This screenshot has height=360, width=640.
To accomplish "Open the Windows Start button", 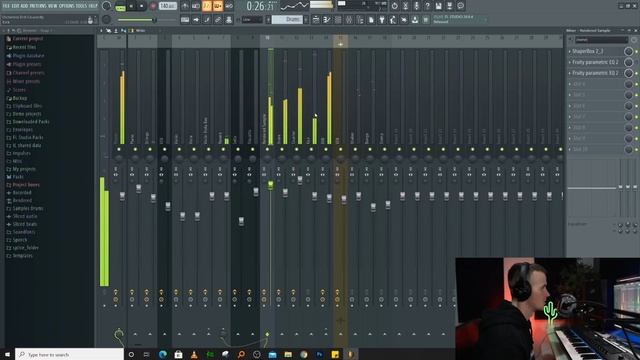I will (7, 354).
